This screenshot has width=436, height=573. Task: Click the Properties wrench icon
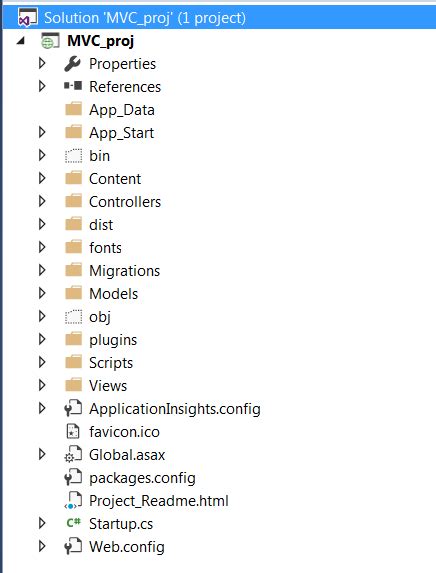click(x=72, y=64)
